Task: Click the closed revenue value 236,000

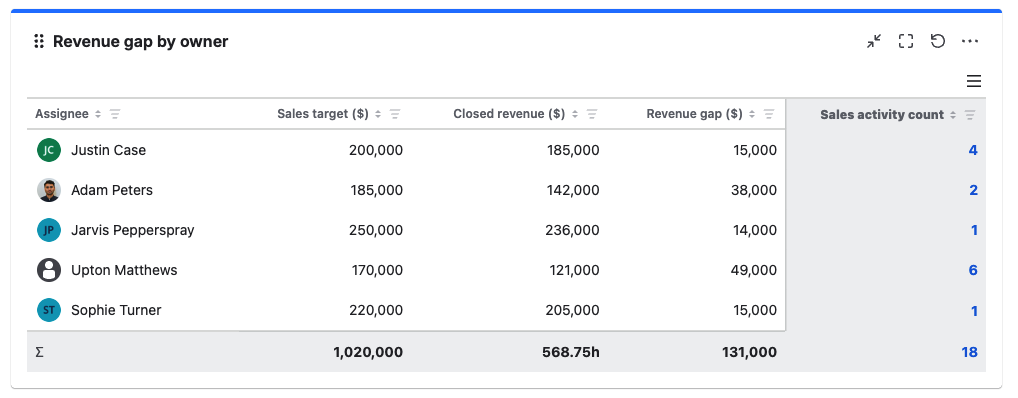Action: click(573, 230)
